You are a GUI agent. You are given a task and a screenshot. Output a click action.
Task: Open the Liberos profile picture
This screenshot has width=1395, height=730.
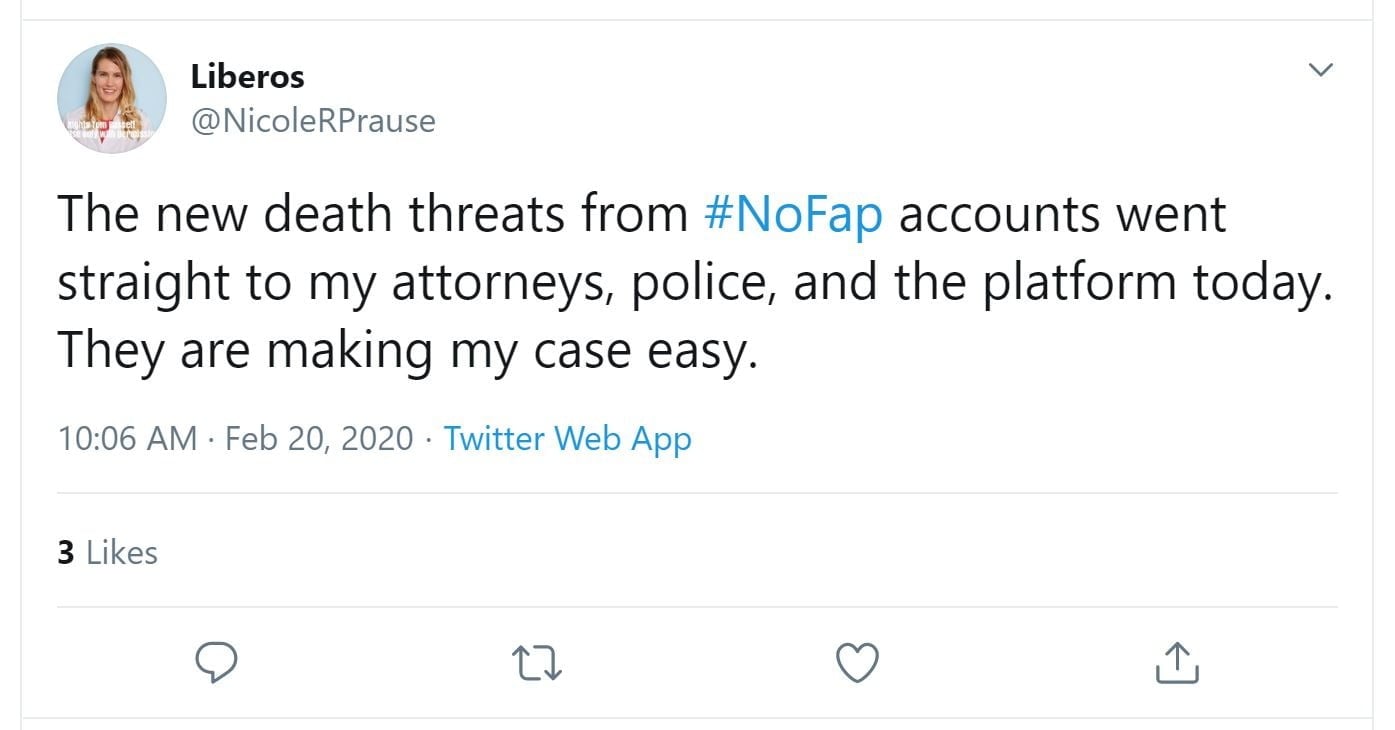point(111,98)
